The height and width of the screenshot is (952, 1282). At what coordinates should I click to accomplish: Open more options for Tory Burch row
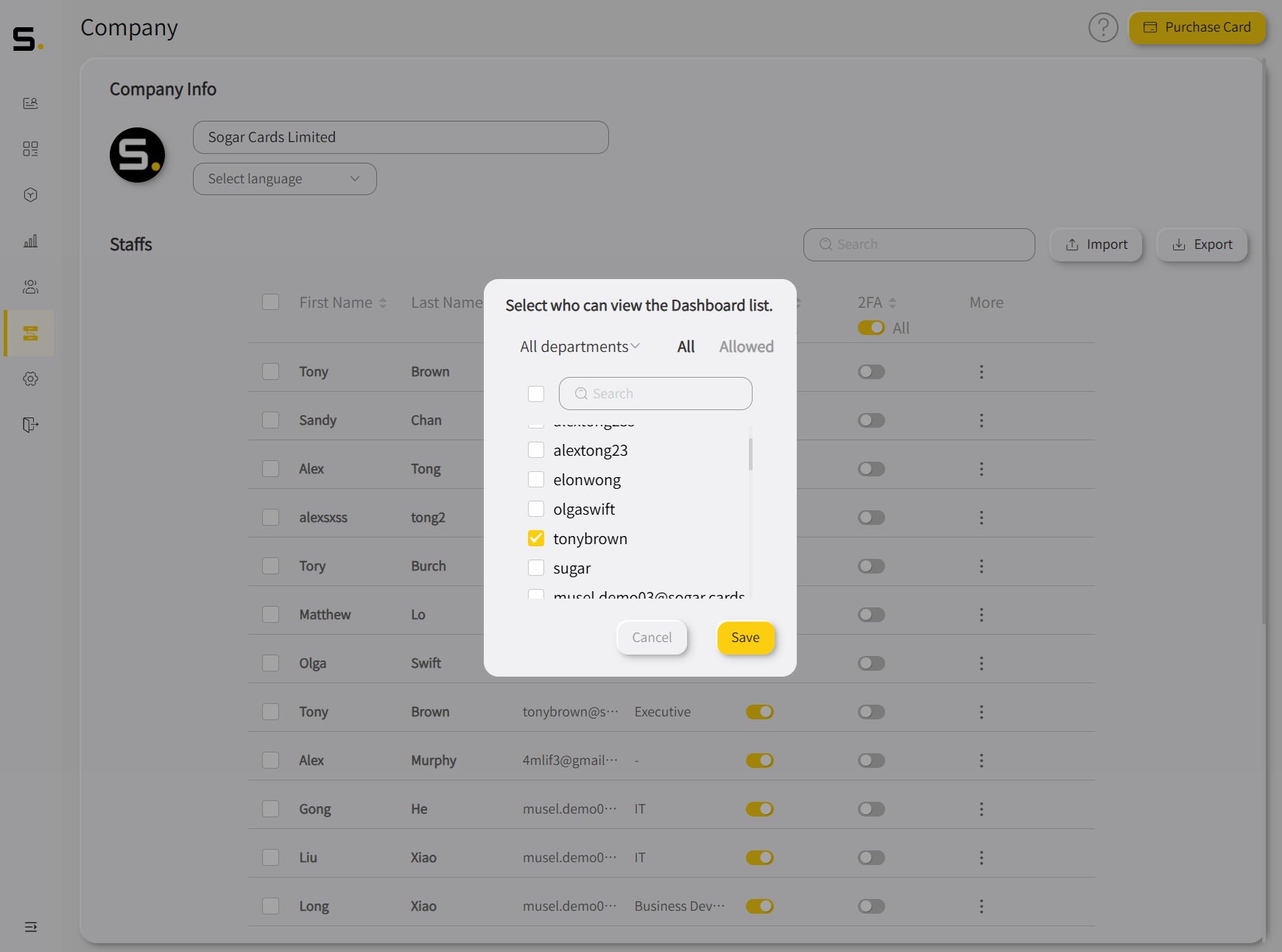pyautogui.click(x=981, y=566)
